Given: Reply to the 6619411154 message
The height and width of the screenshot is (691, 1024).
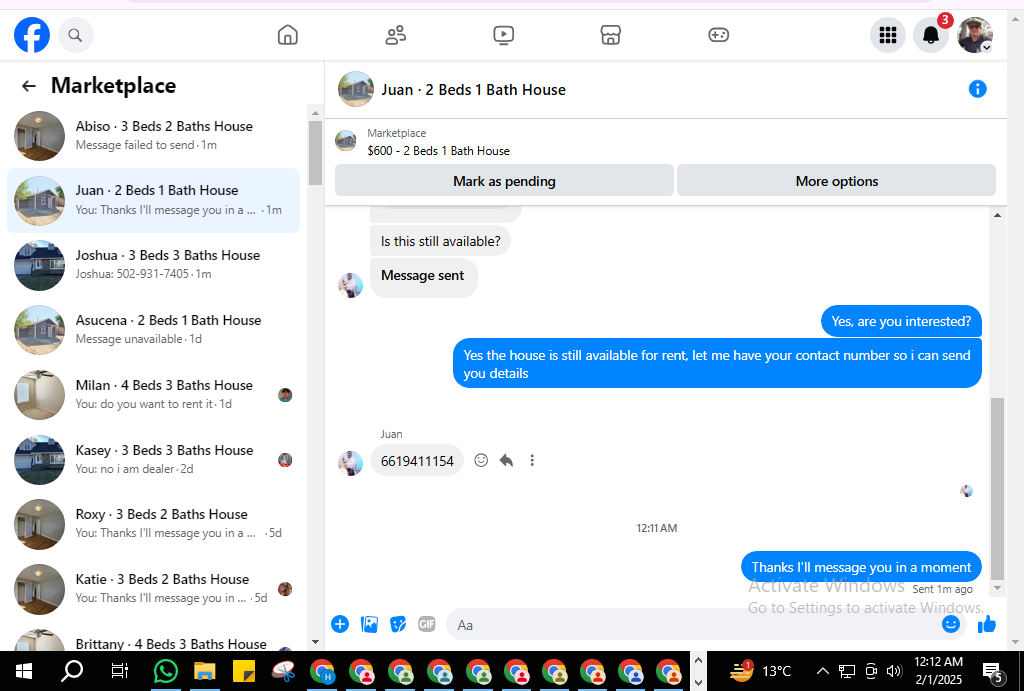Looking at the screenshot, I should (506, 460).
